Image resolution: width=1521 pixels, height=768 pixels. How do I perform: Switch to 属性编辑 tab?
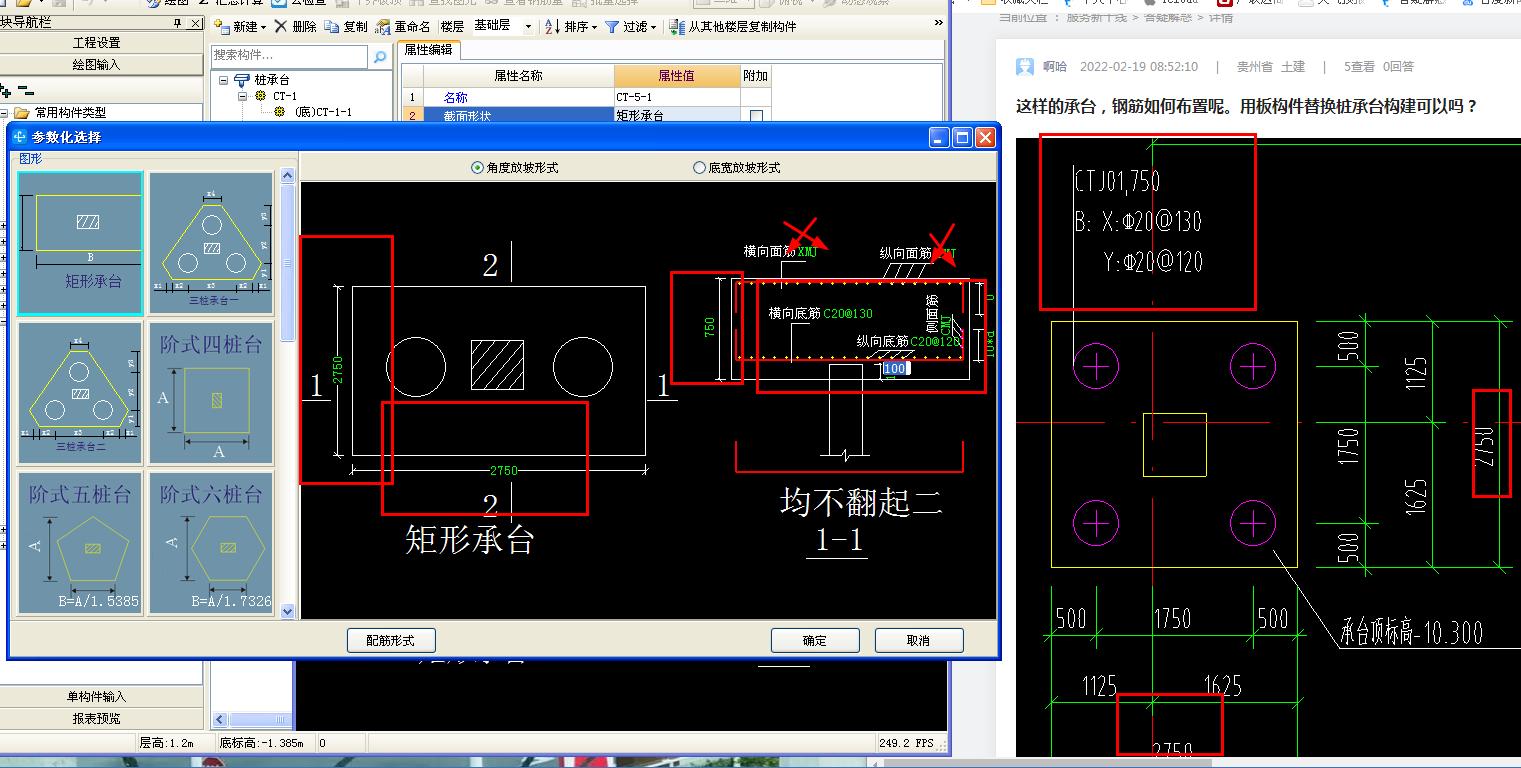point(428,50)
